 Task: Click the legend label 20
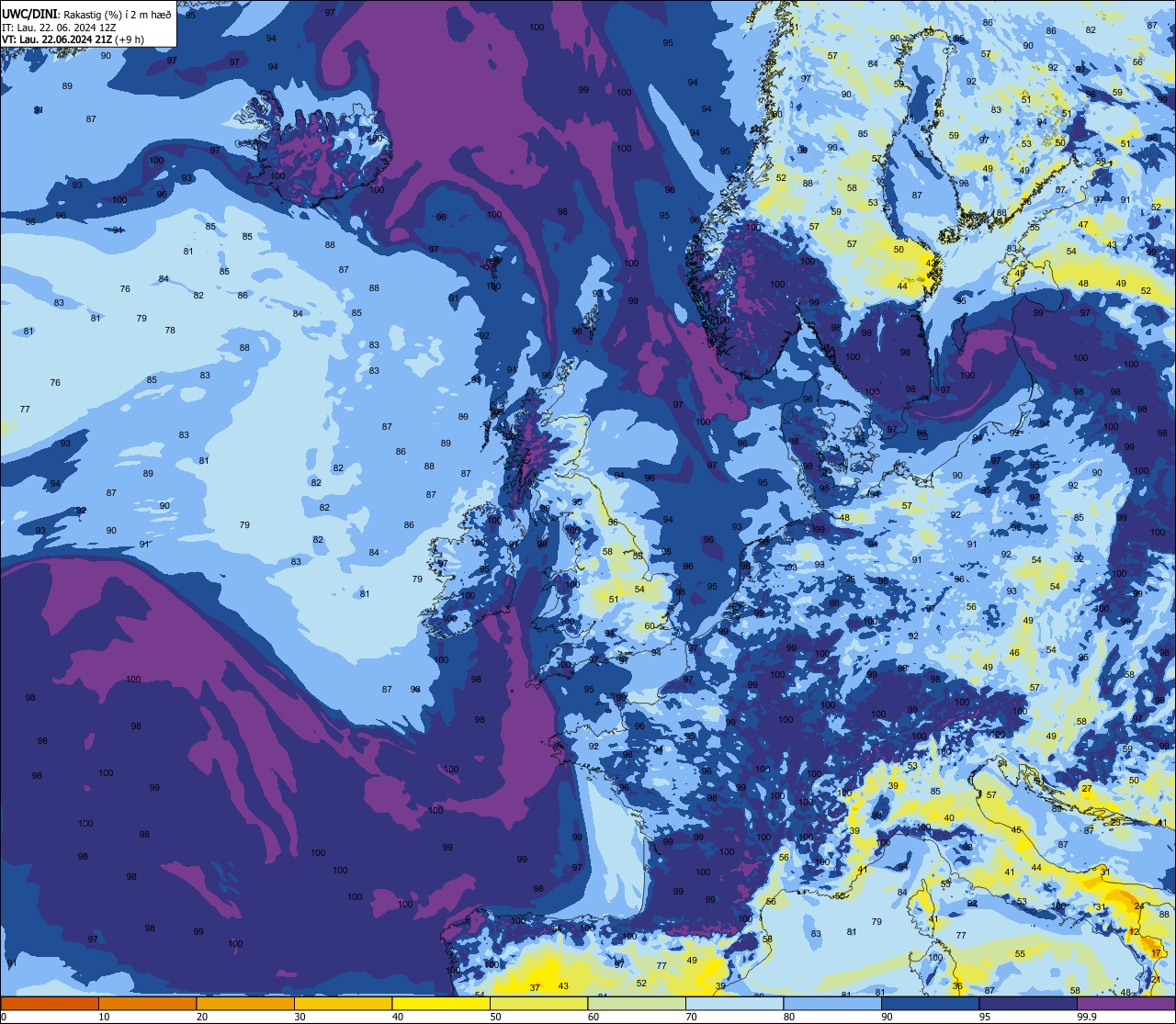click(202, 1017)
